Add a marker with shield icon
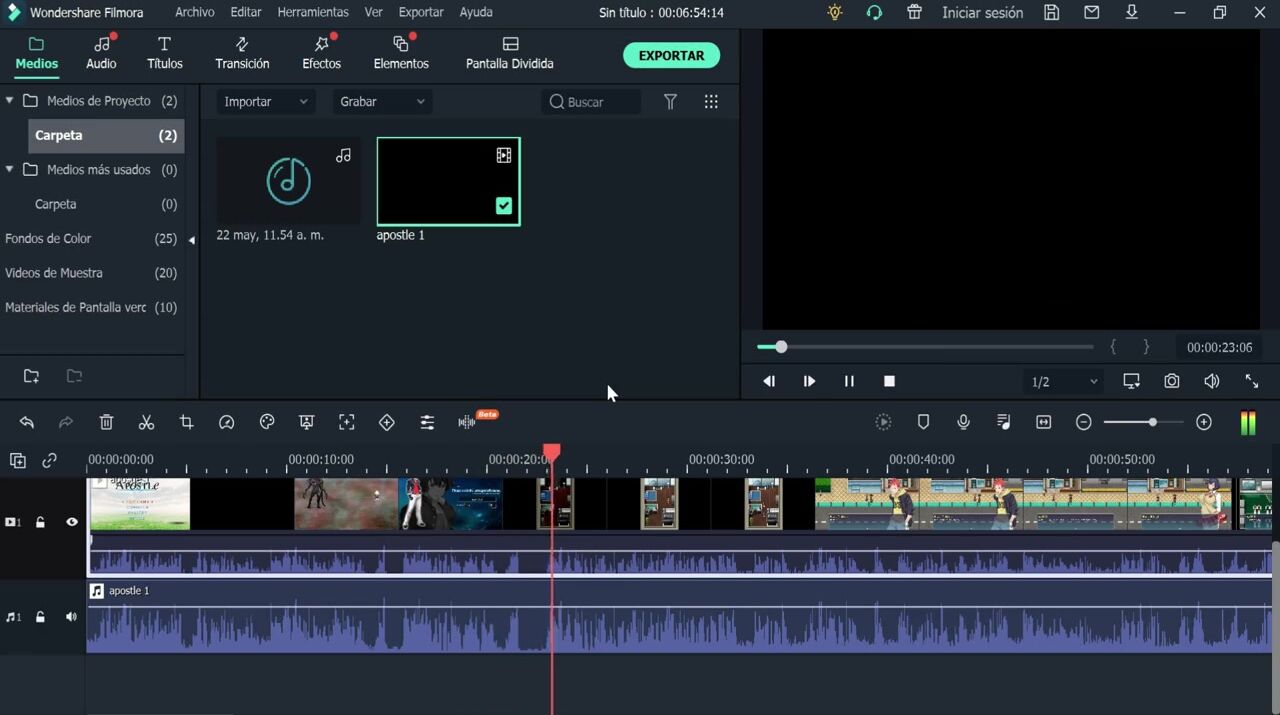The height and width of the screenshot is (715, 1280). 923,422
